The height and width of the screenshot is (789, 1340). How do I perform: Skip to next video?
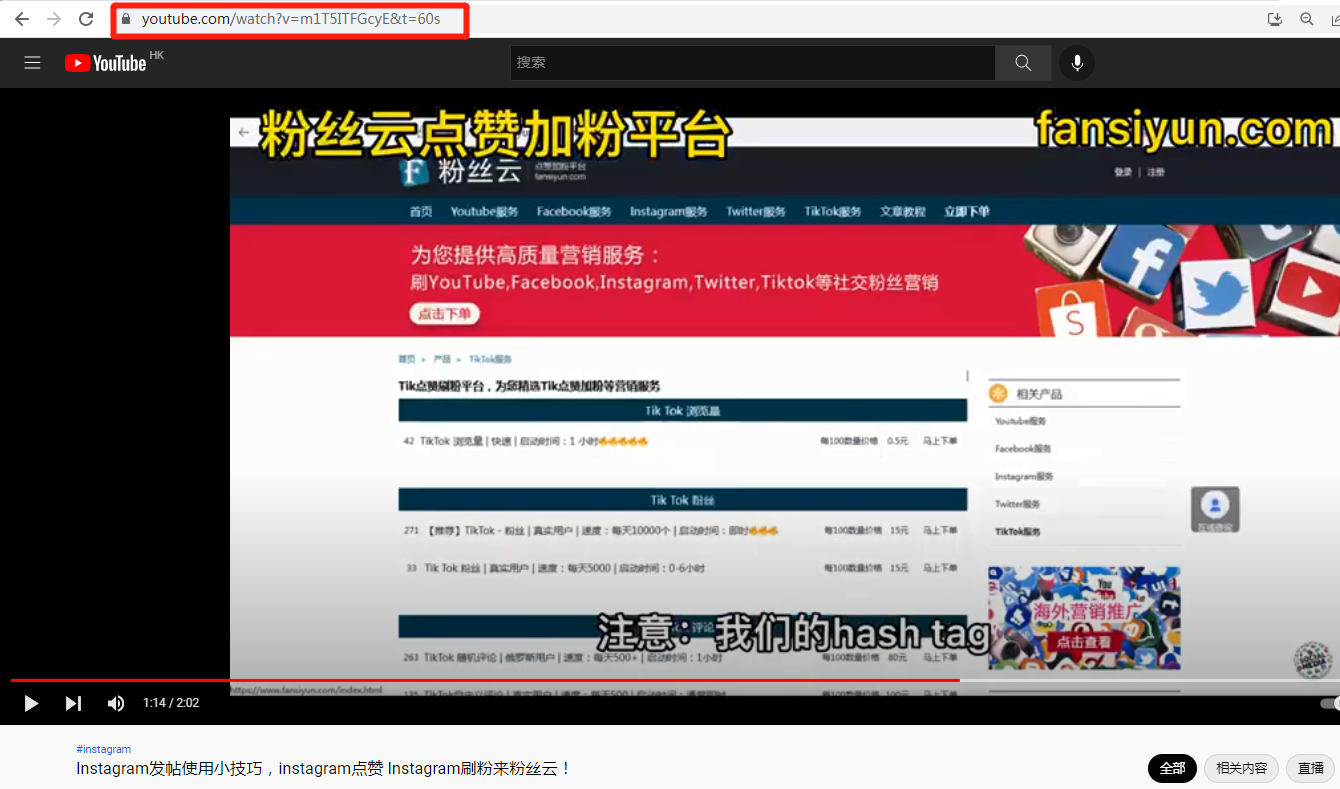(73, 703)
